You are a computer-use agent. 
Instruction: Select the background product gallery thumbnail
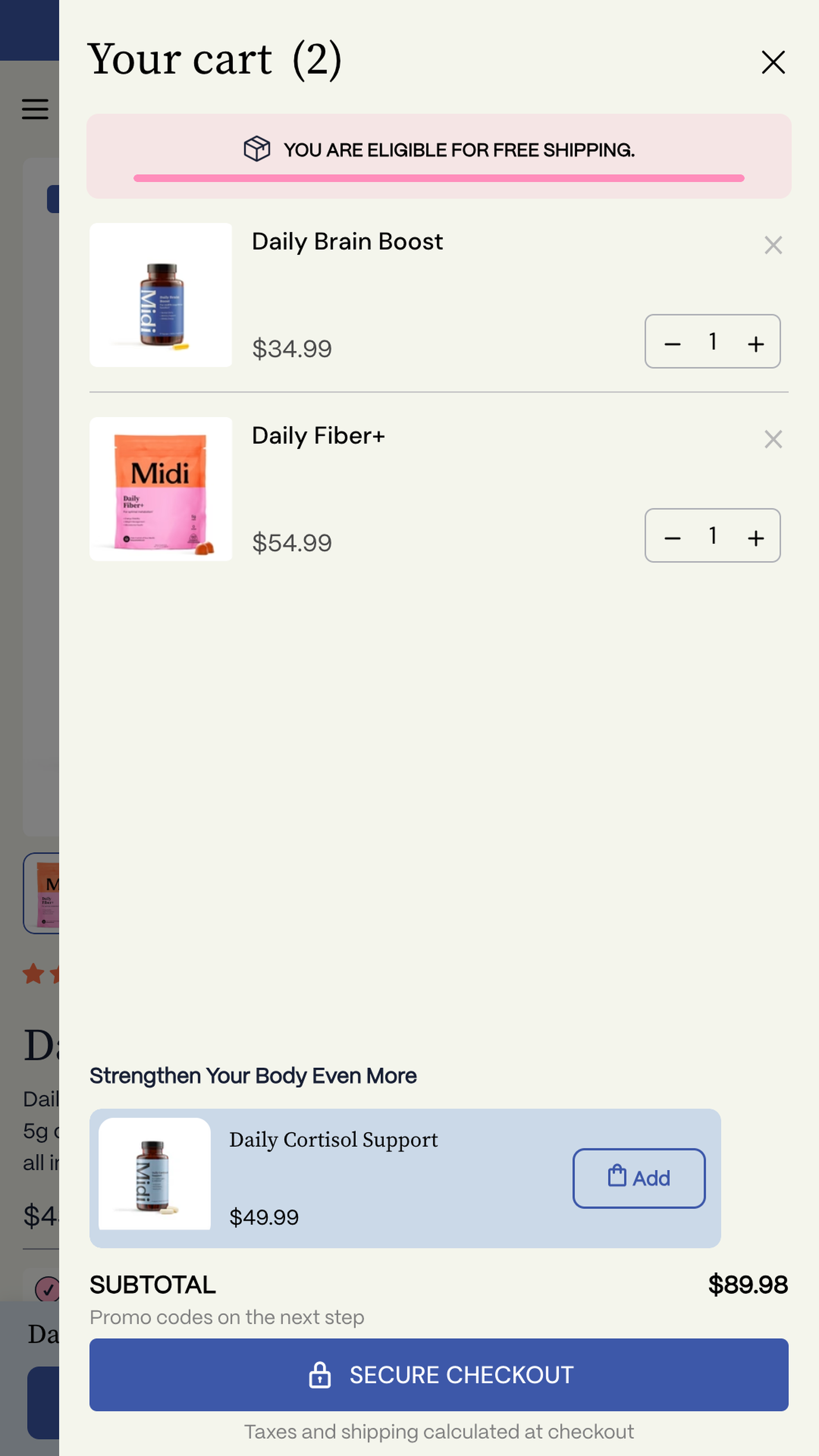point(41,893)
